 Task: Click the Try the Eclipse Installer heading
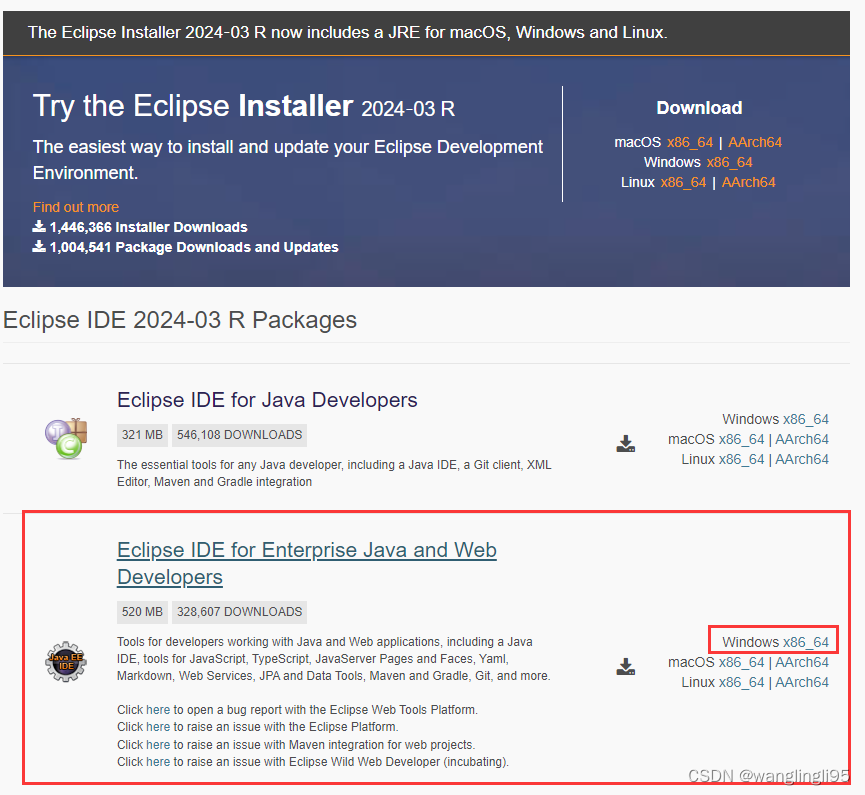(244, 105)
